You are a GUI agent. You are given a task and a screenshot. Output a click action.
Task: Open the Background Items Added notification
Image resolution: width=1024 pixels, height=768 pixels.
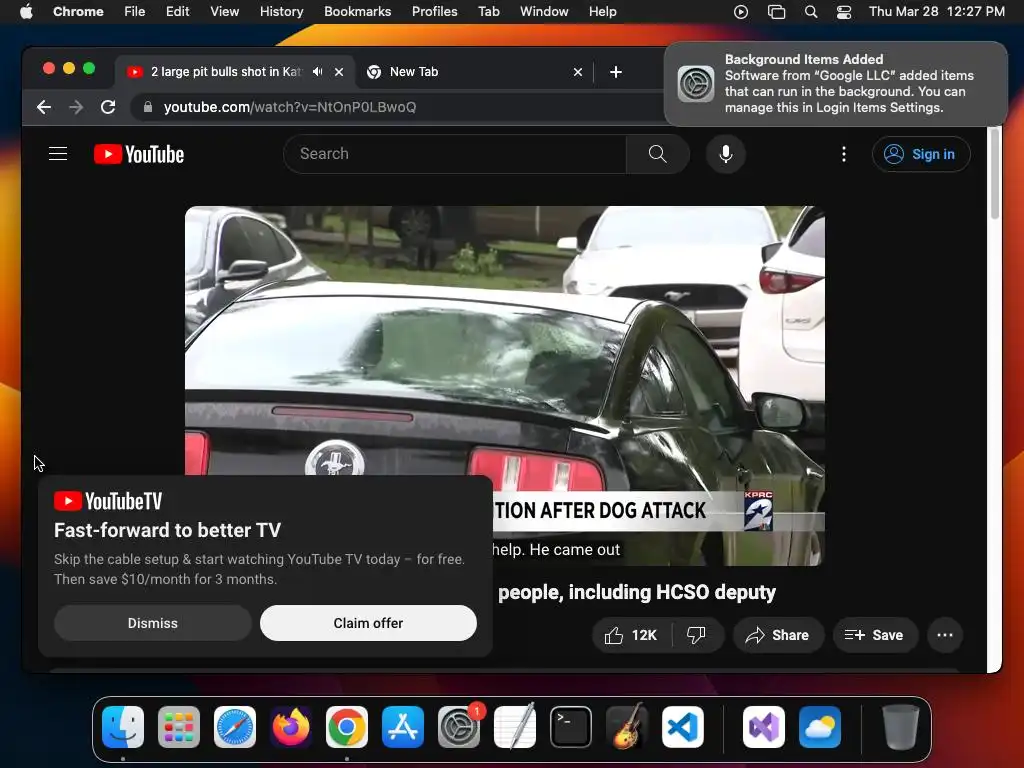tap(835, 84)
